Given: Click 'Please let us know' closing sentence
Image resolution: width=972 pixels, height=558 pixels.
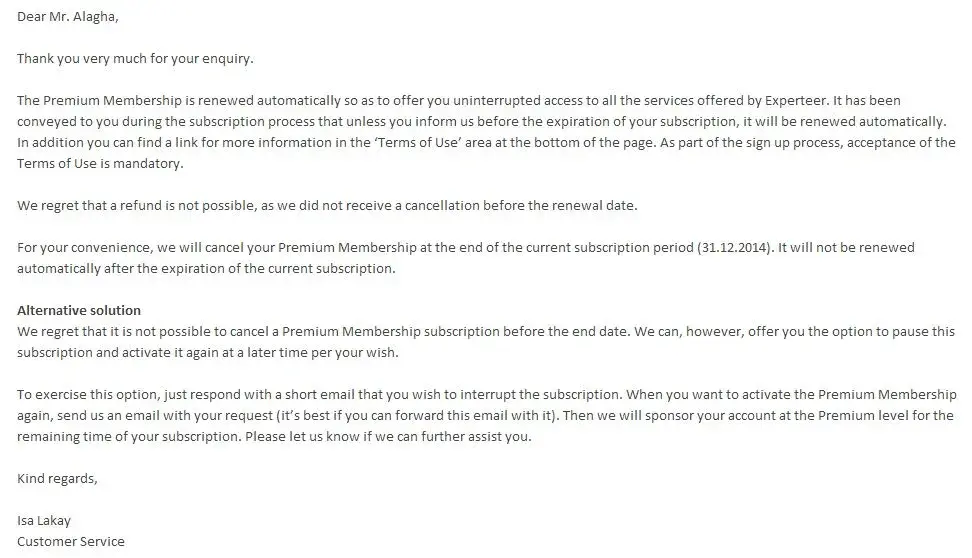Looking at the screenshot, I should coord(426,436).
